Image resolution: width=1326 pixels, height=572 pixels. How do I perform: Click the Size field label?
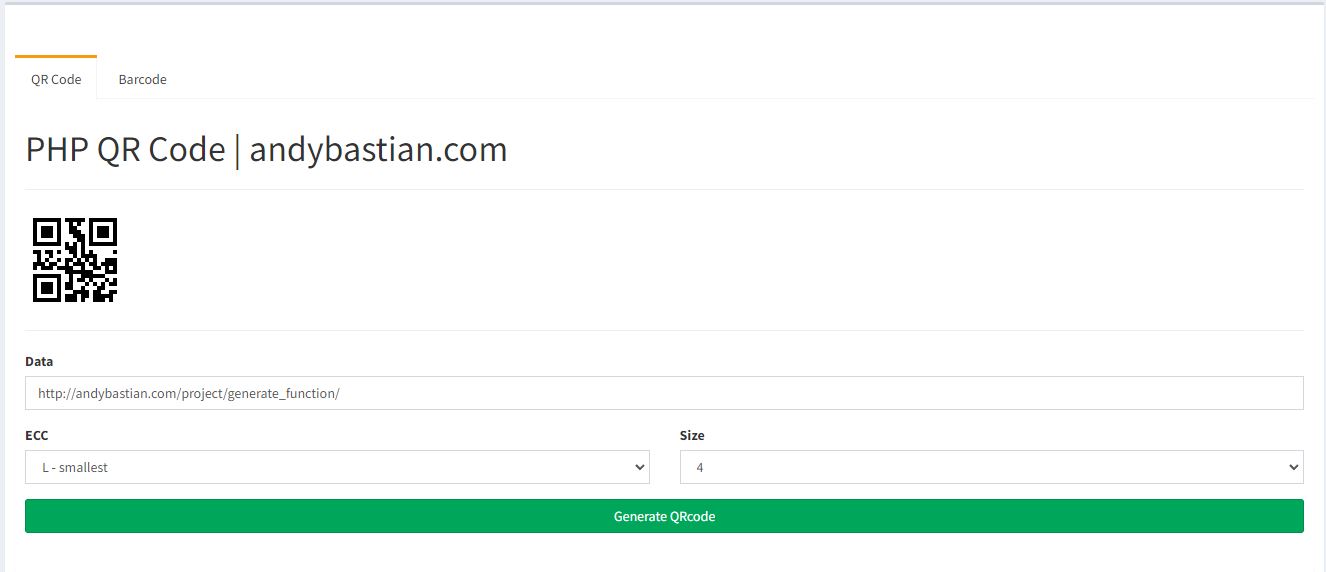(692, 435)
